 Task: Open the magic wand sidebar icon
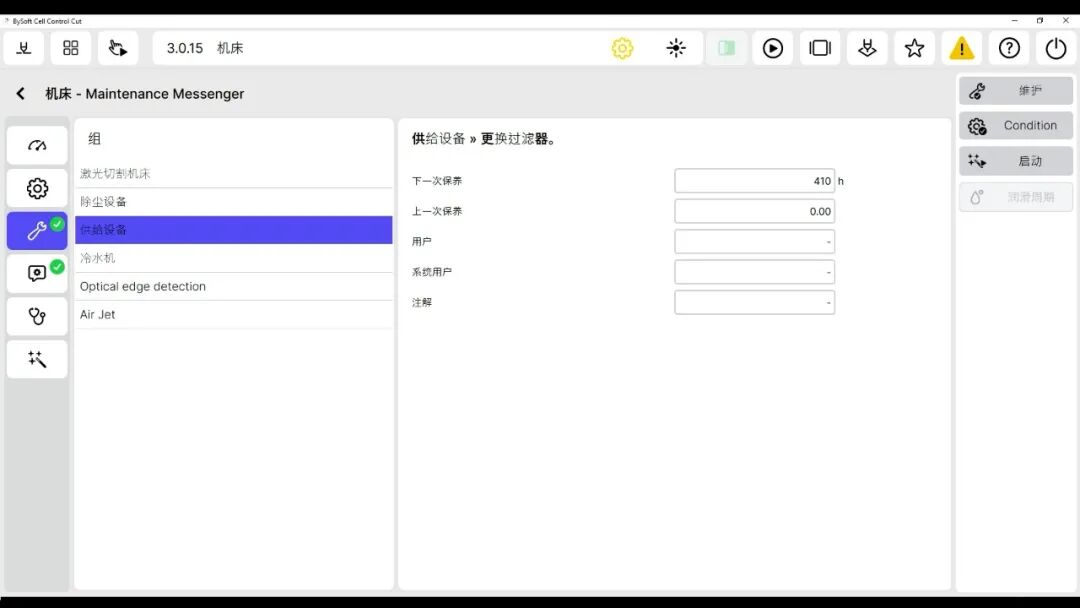tap(37, 359)
